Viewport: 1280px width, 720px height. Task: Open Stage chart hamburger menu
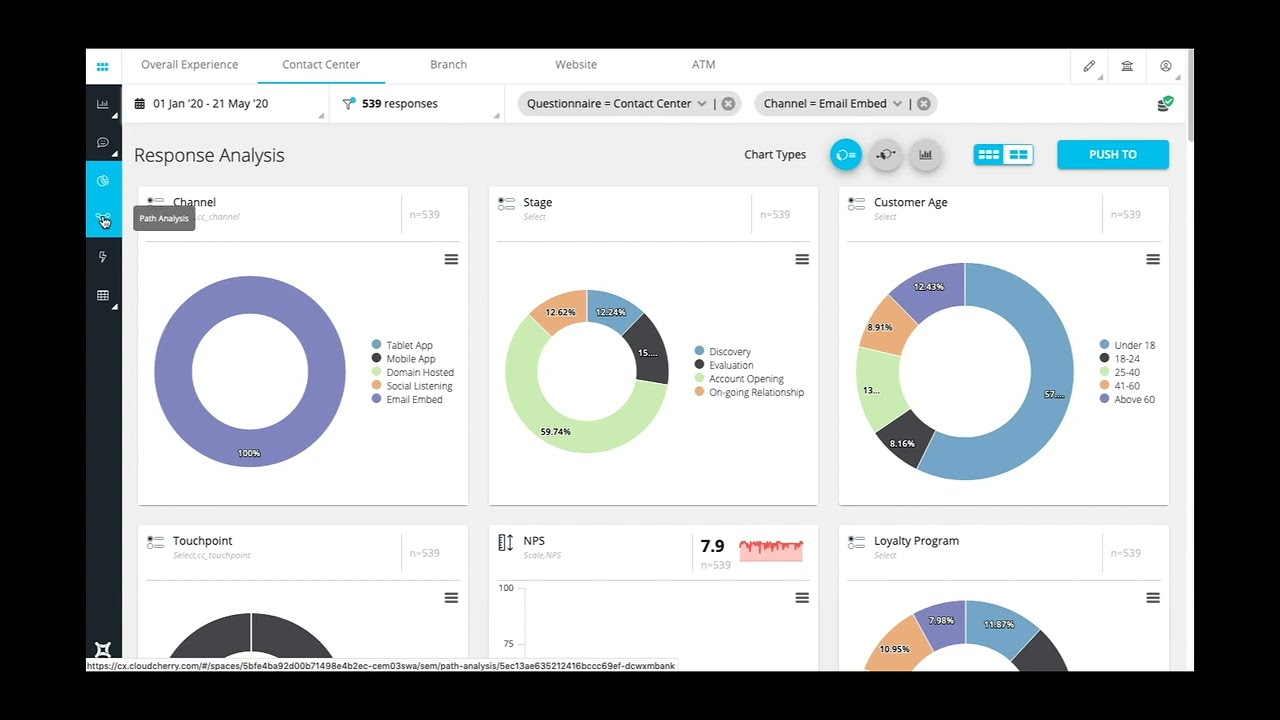coord(802,259)
